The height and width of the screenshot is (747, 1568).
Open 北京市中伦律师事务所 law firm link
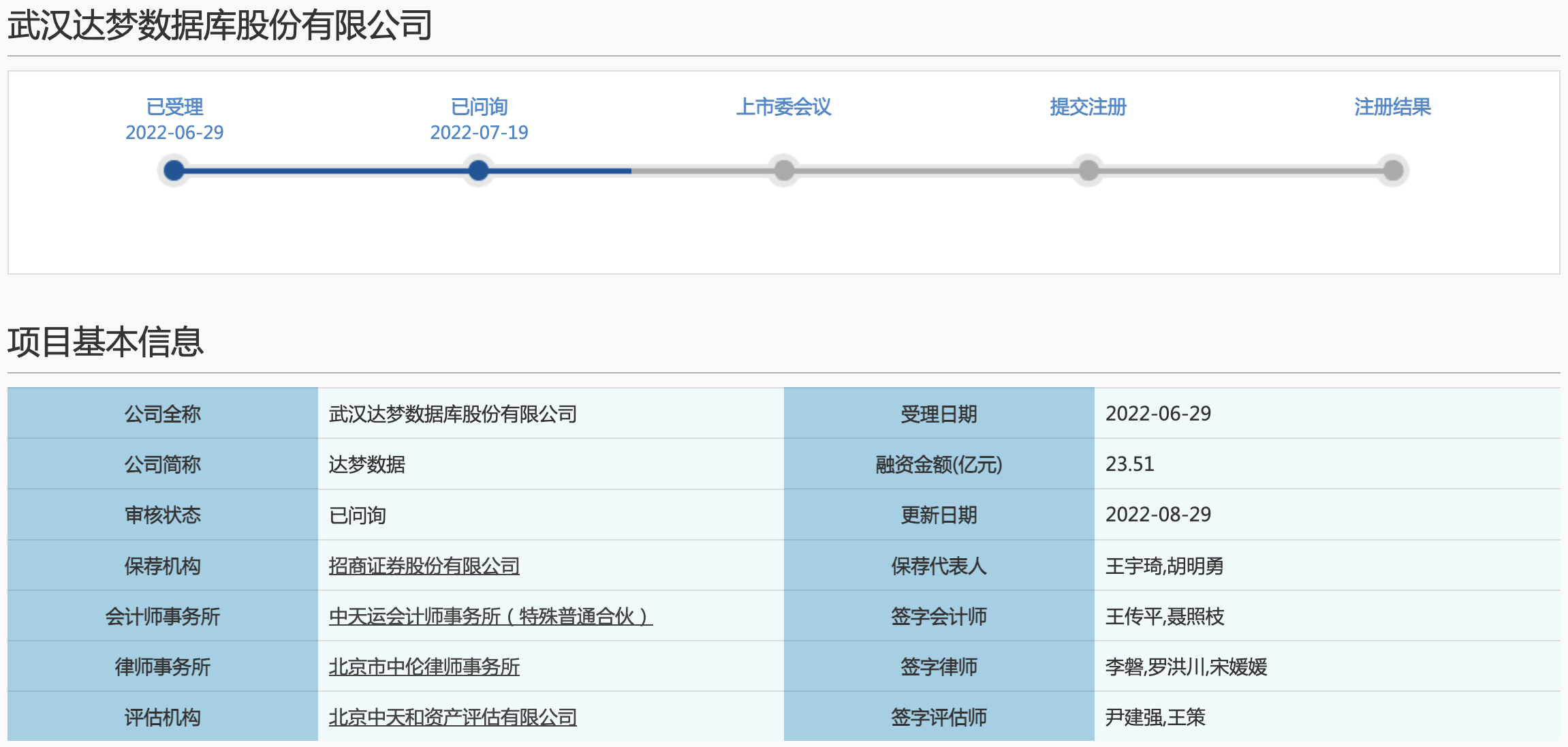[424, 667]
